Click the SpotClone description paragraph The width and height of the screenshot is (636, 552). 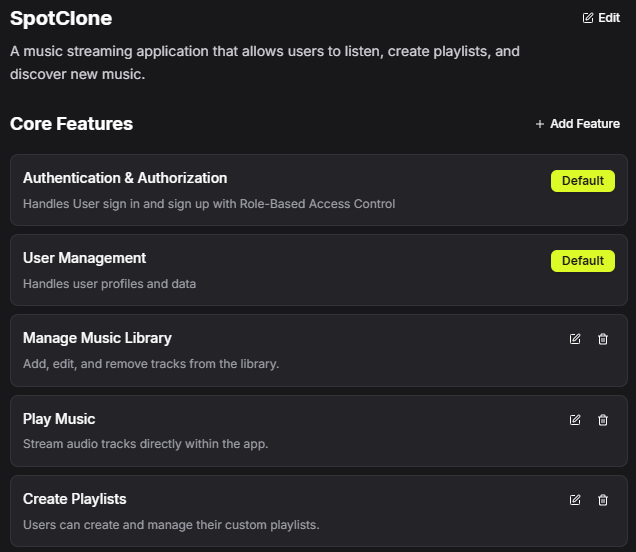264,62
